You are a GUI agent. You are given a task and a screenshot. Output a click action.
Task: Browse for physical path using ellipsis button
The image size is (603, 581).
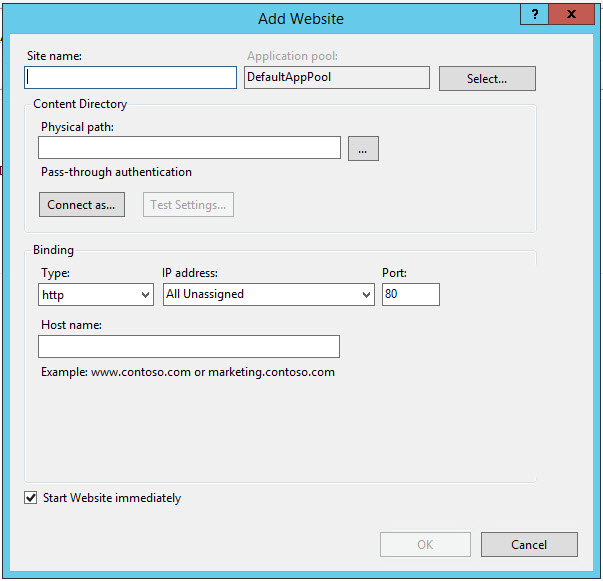(363, 149)
